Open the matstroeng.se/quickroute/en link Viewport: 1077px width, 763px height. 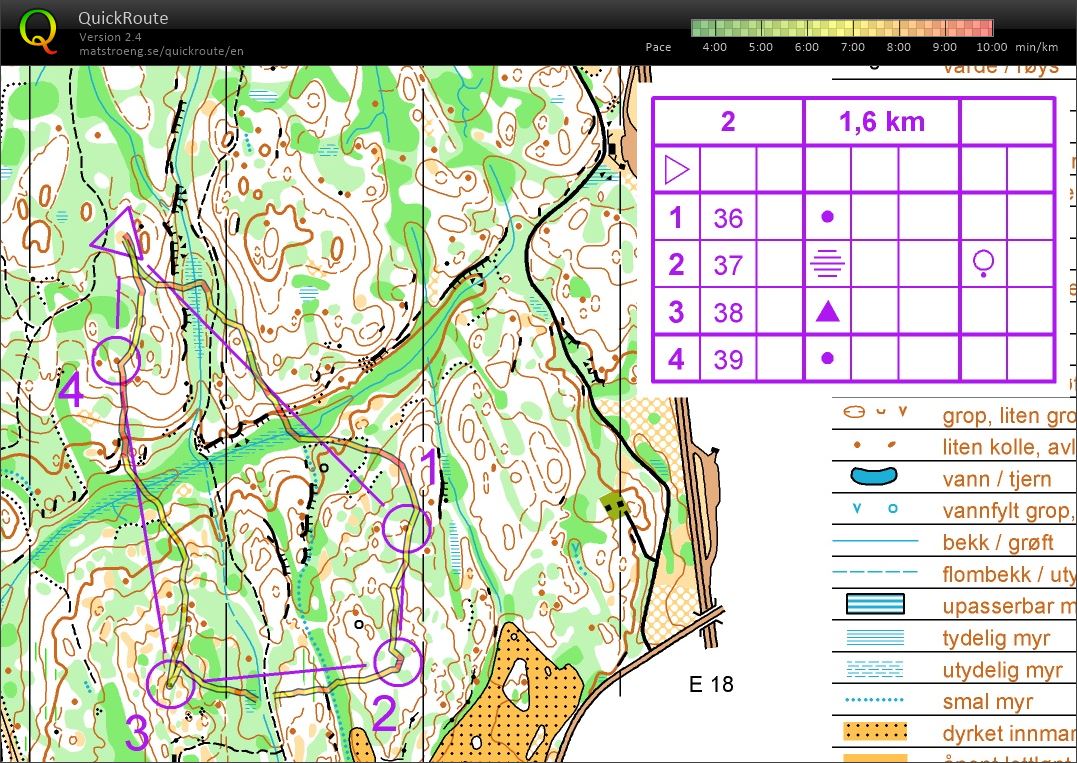[x=161, y=51]
